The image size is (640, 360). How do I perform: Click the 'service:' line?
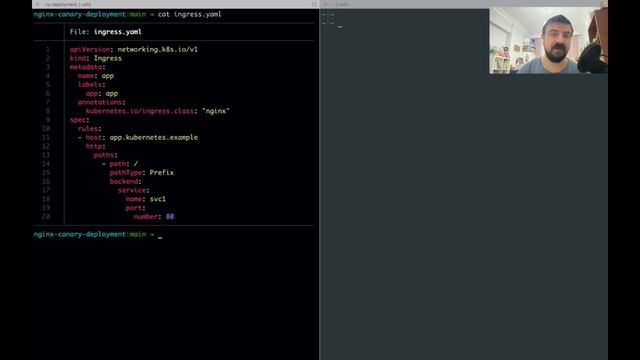click(x=133, y=191)
